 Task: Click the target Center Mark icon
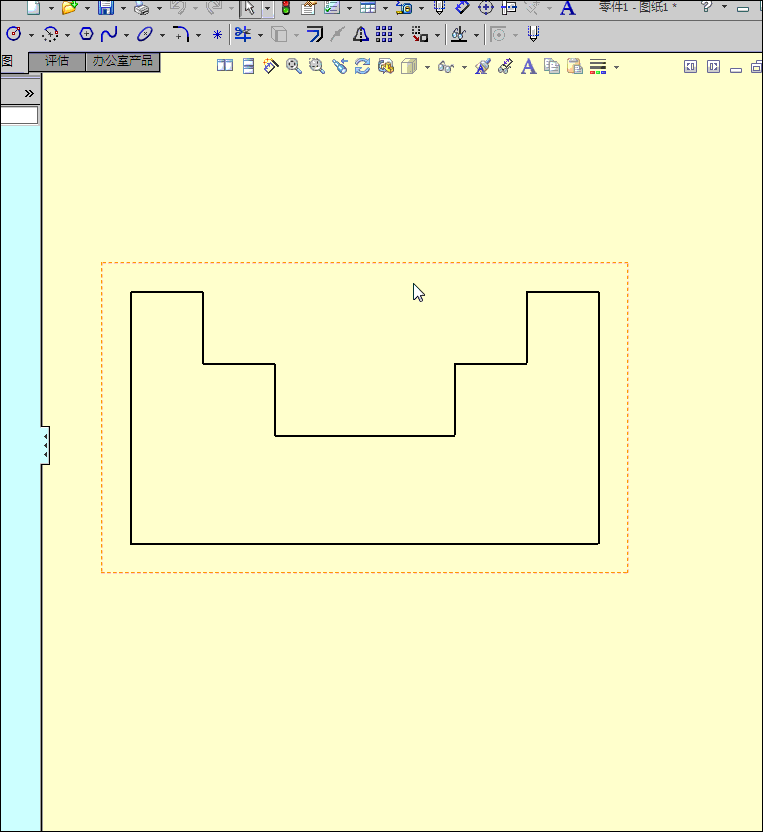pos(485,8)
